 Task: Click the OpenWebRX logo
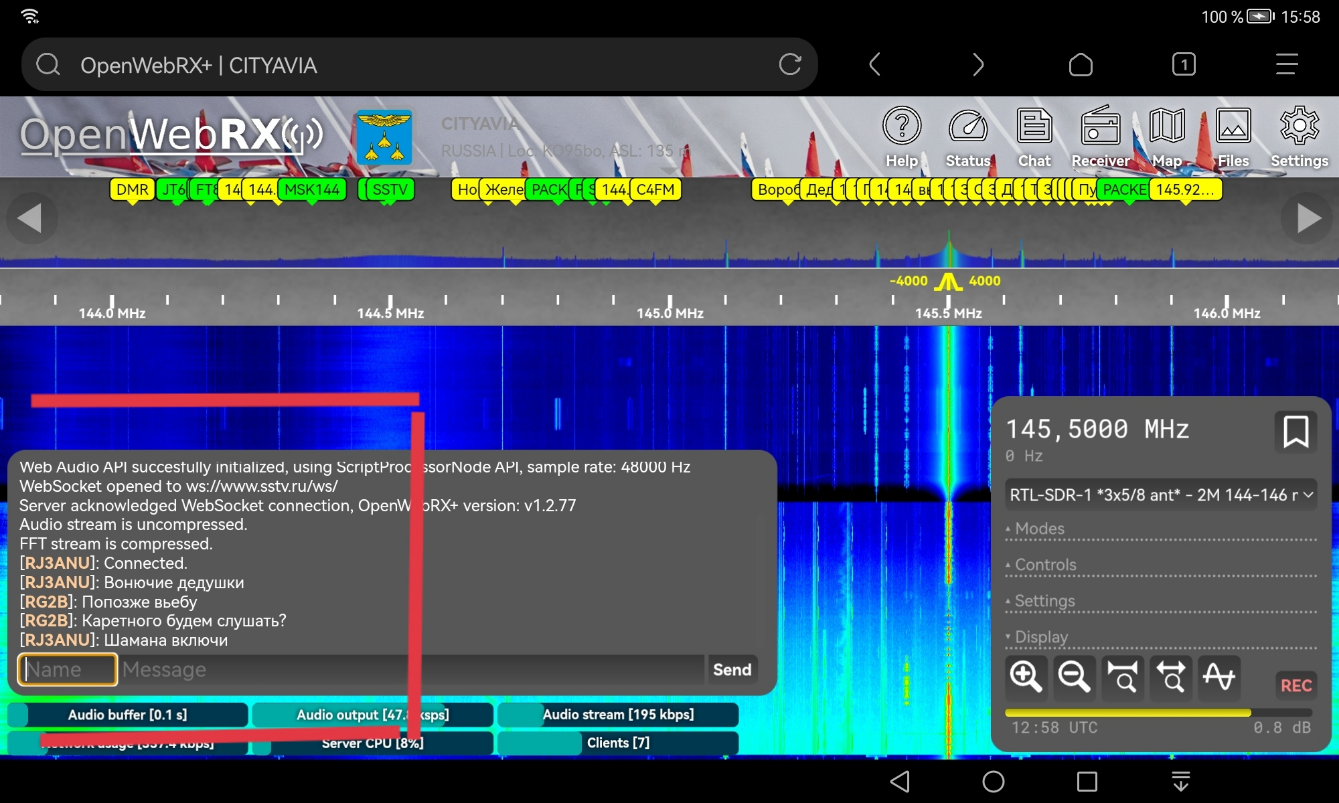(171, 136)
